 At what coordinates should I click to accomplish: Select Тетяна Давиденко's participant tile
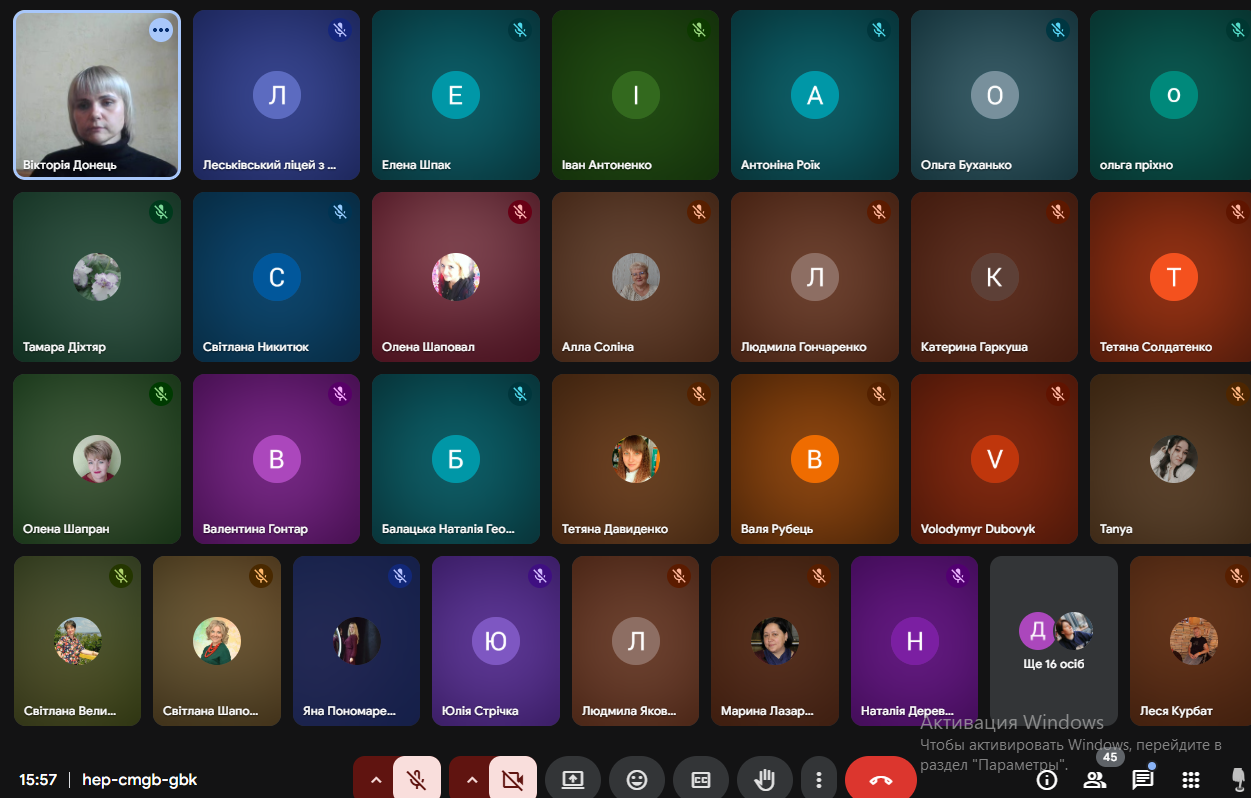pyautogui.click(x=635, y=459)
